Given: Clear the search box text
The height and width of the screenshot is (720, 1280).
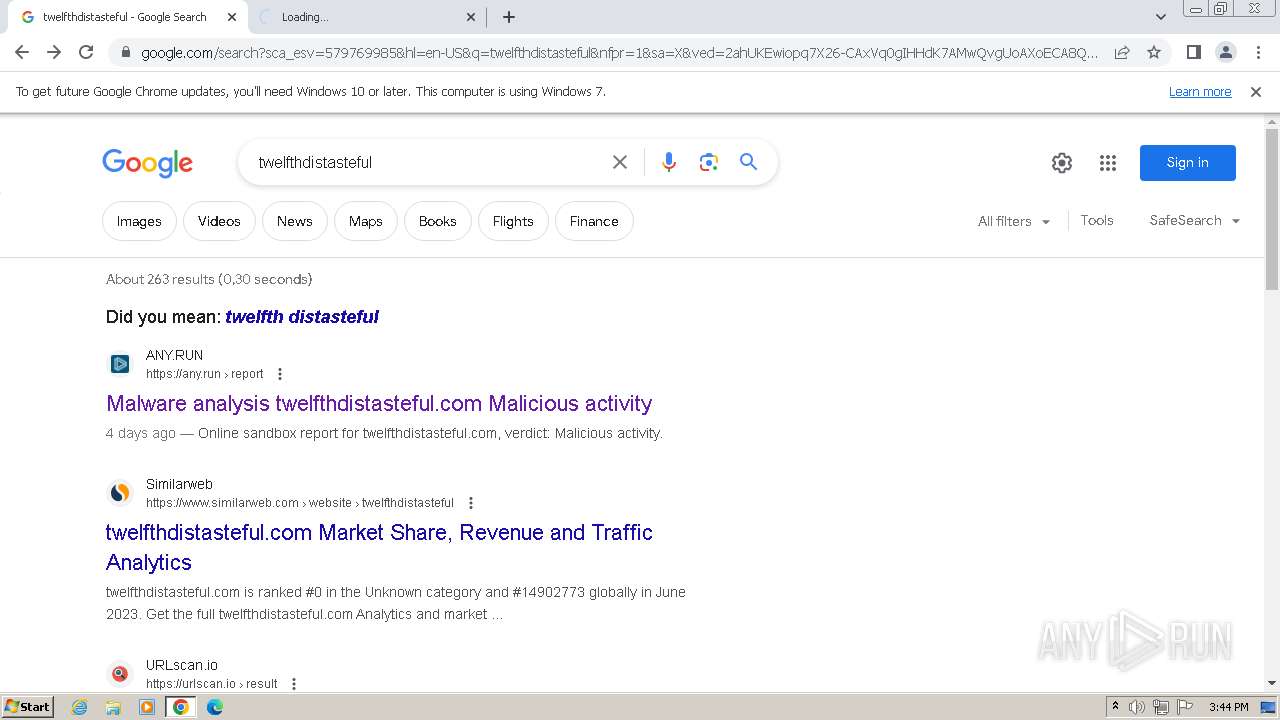Looking at the screenshot, I should point(620,162).
